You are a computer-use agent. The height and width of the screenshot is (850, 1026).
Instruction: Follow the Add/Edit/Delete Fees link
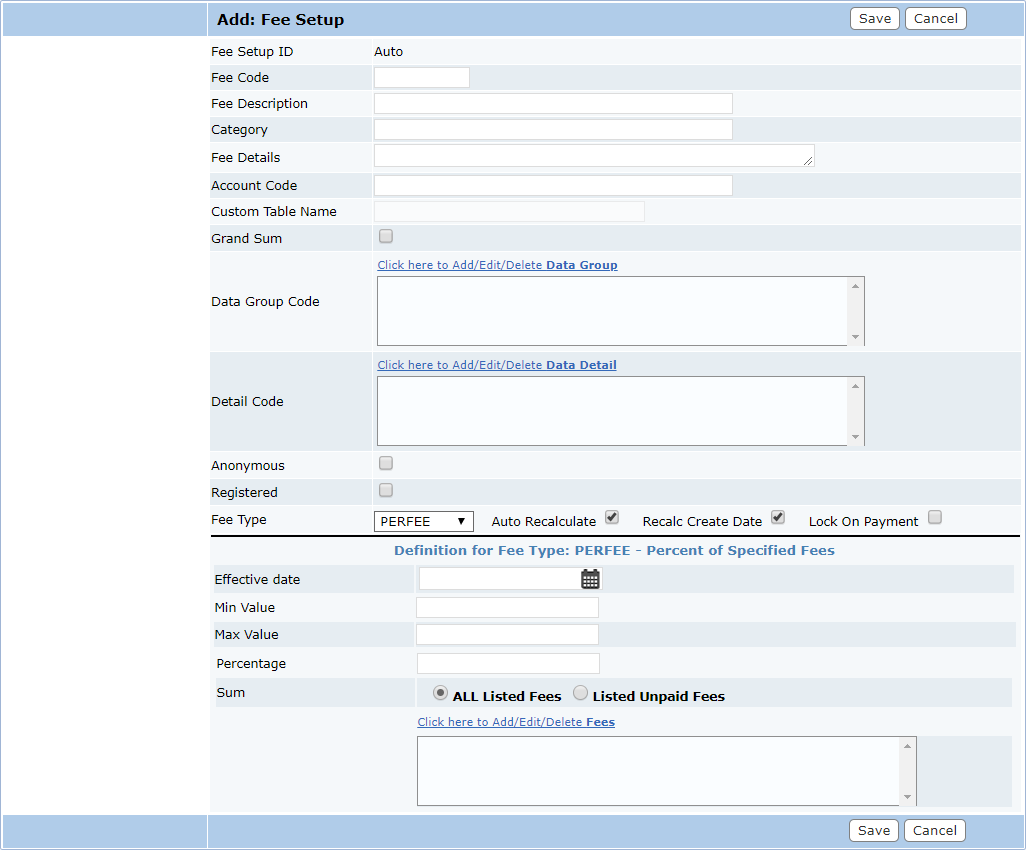515,722
